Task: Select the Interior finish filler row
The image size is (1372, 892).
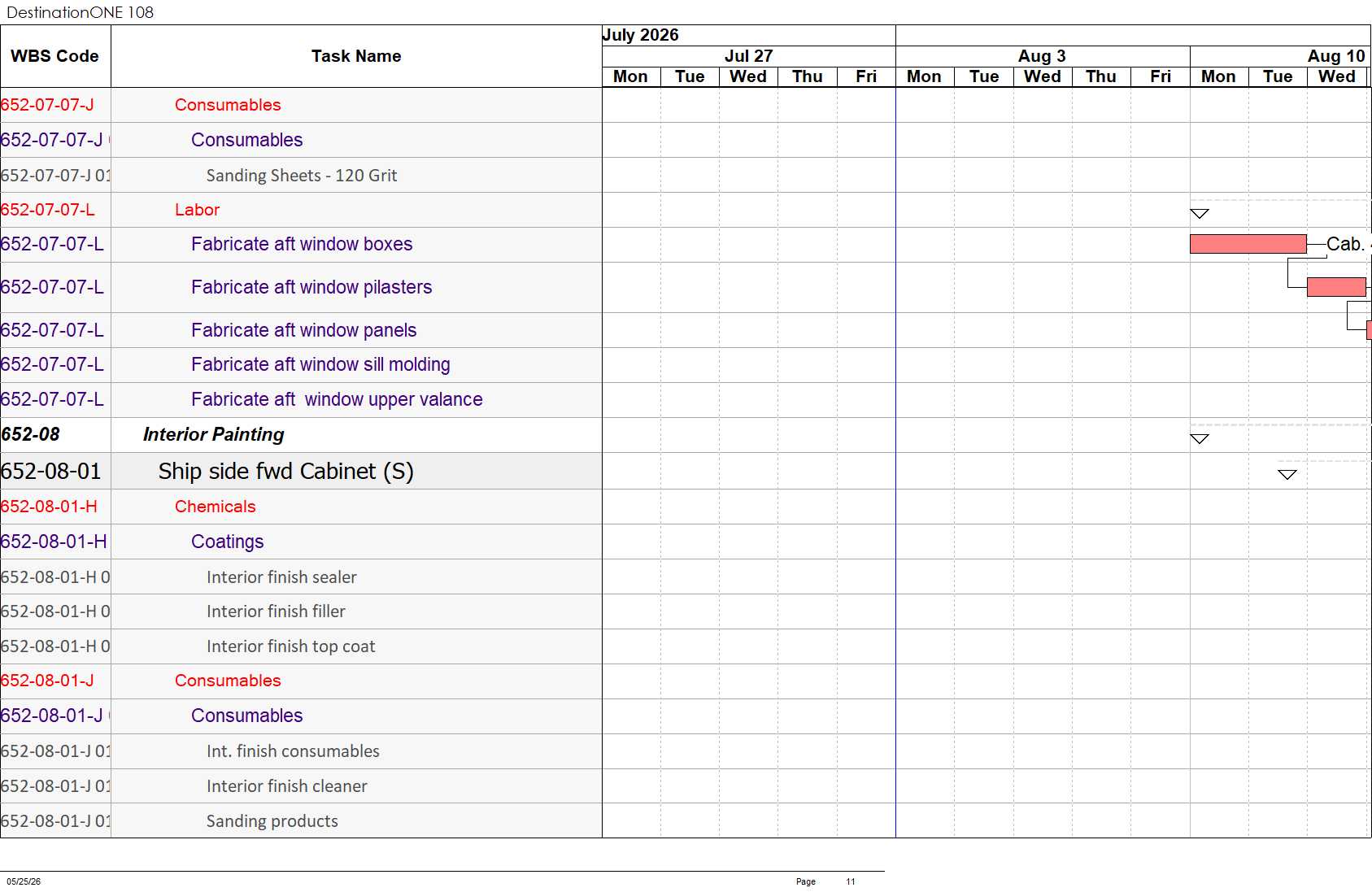Action: [x=301, y=611]
